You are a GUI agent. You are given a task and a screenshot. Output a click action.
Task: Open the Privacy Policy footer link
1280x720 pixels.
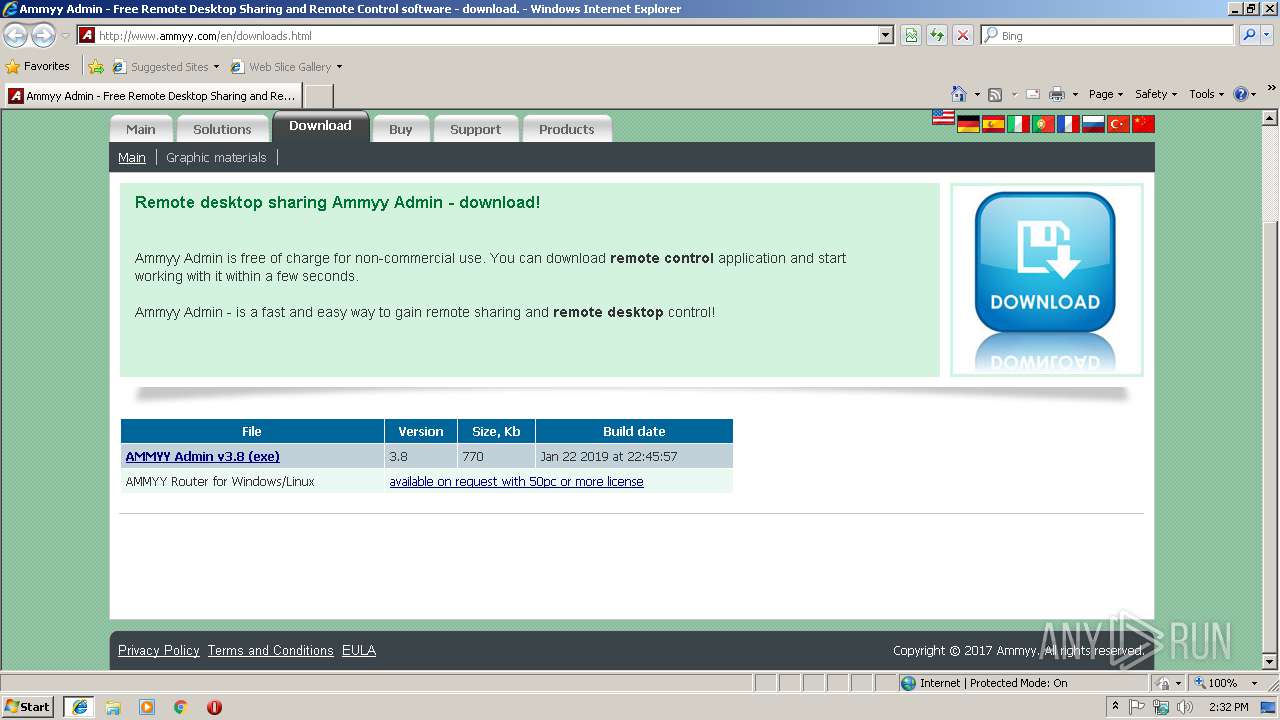[159, 650]
